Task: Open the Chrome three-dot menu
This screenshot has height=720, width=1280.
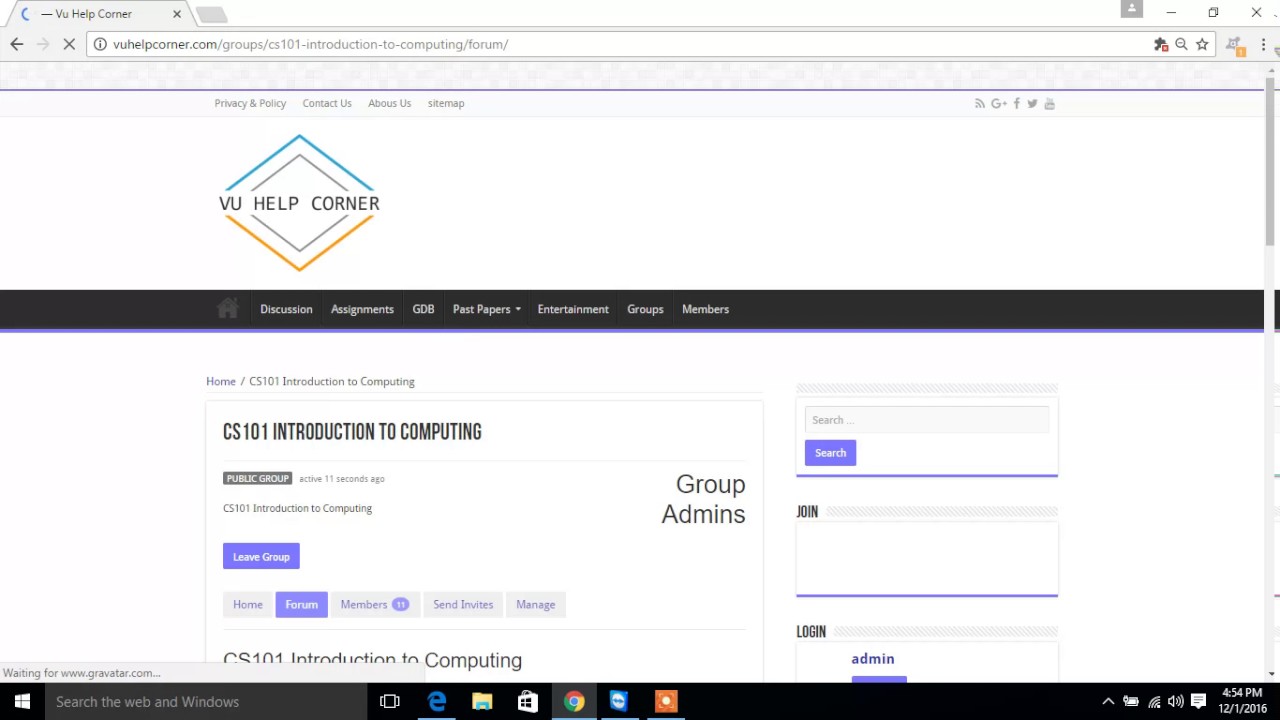Action: (x=1263, y=44)
